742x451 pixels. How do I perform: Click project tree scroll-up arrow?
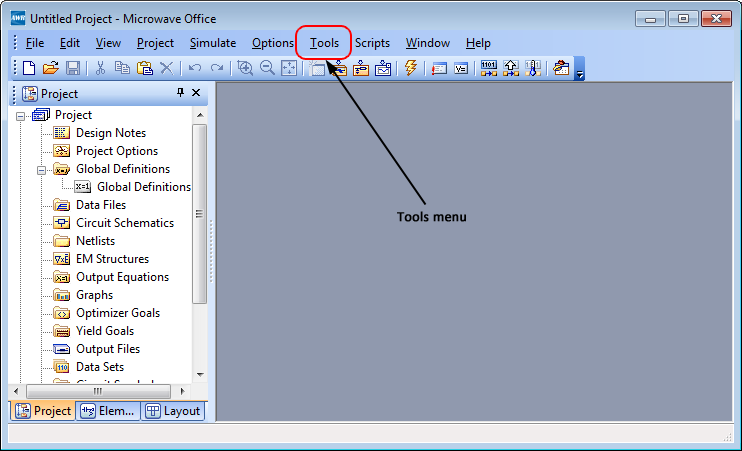click(200, 115)
